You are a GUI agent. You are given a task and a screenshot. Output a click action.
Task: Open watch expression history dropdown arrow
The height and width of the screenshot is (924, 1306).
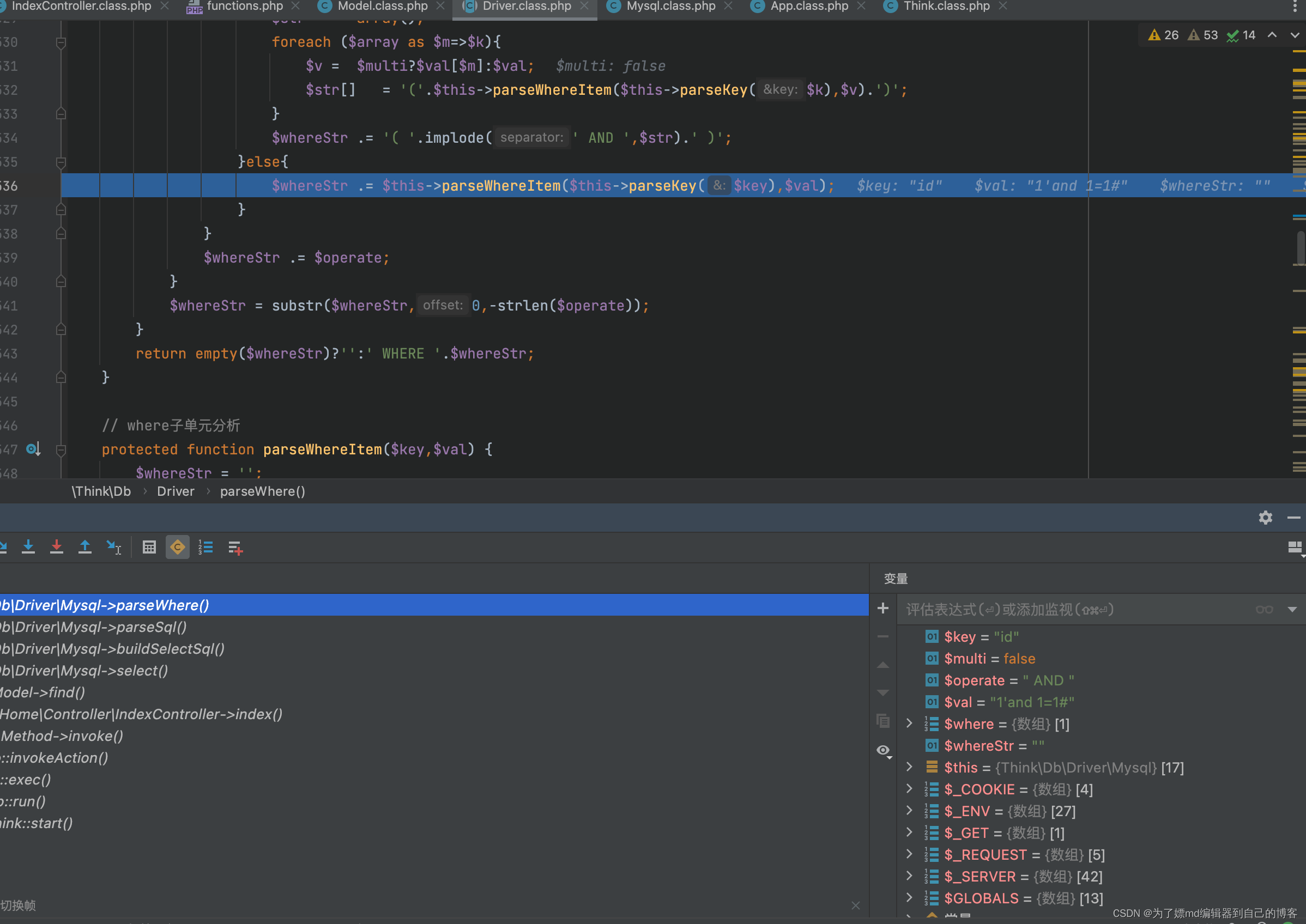[x=1292, y=609]
